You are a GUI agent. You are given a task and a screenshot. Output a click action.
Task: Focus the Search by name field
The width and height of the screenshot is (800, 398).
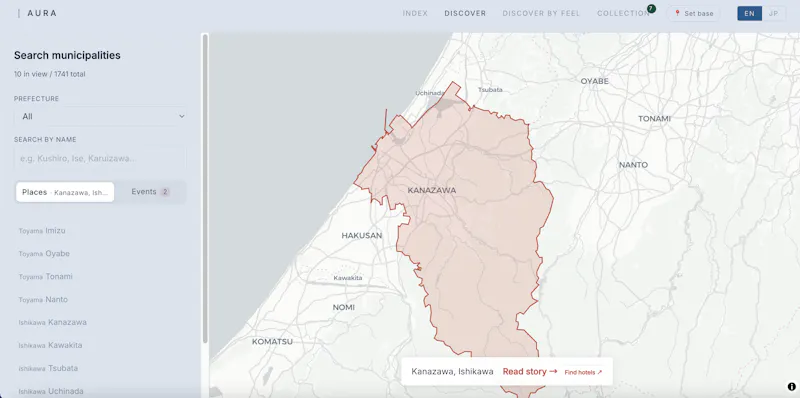100,158
